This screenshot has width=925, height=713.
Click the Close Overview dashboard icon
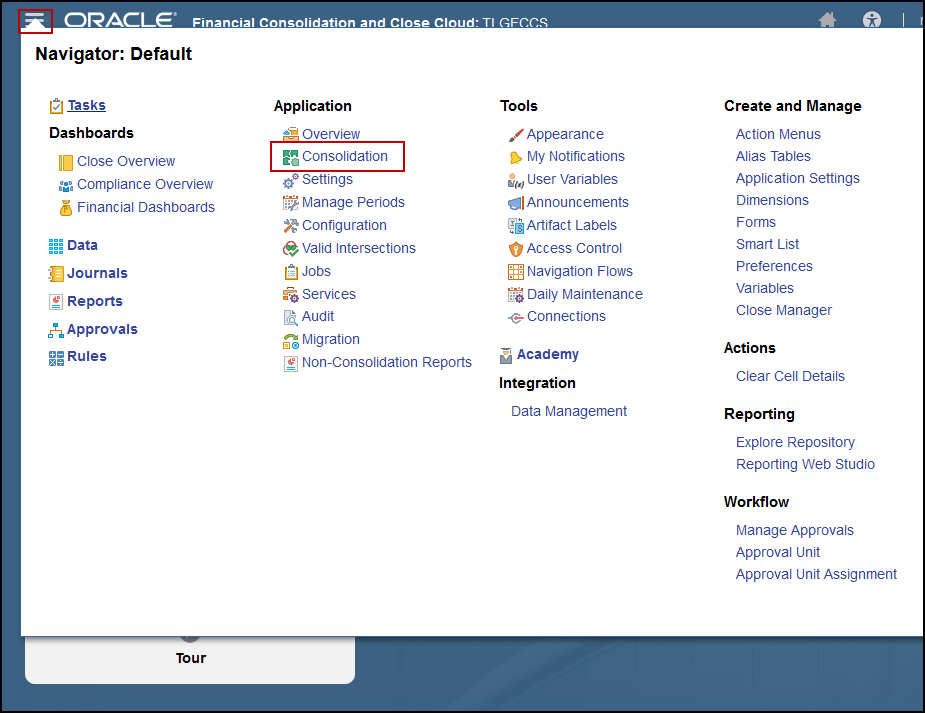coord(65,162)
